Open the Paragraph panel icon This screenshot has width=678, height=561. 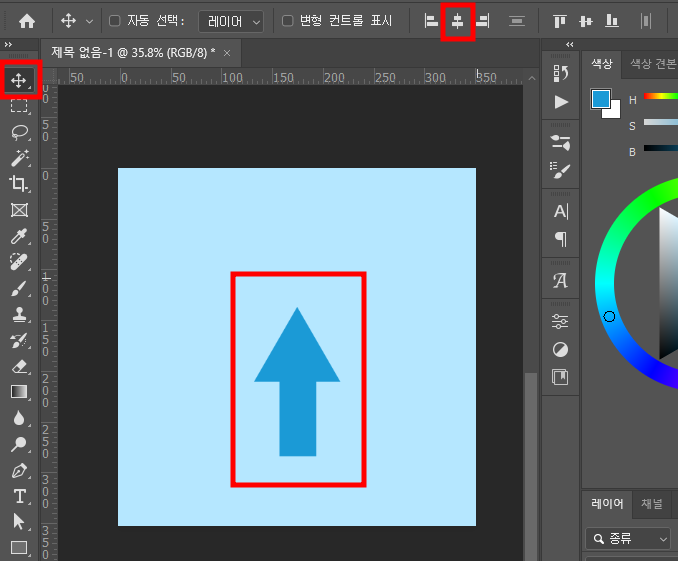pyautogui.click(x=561, y=239)
